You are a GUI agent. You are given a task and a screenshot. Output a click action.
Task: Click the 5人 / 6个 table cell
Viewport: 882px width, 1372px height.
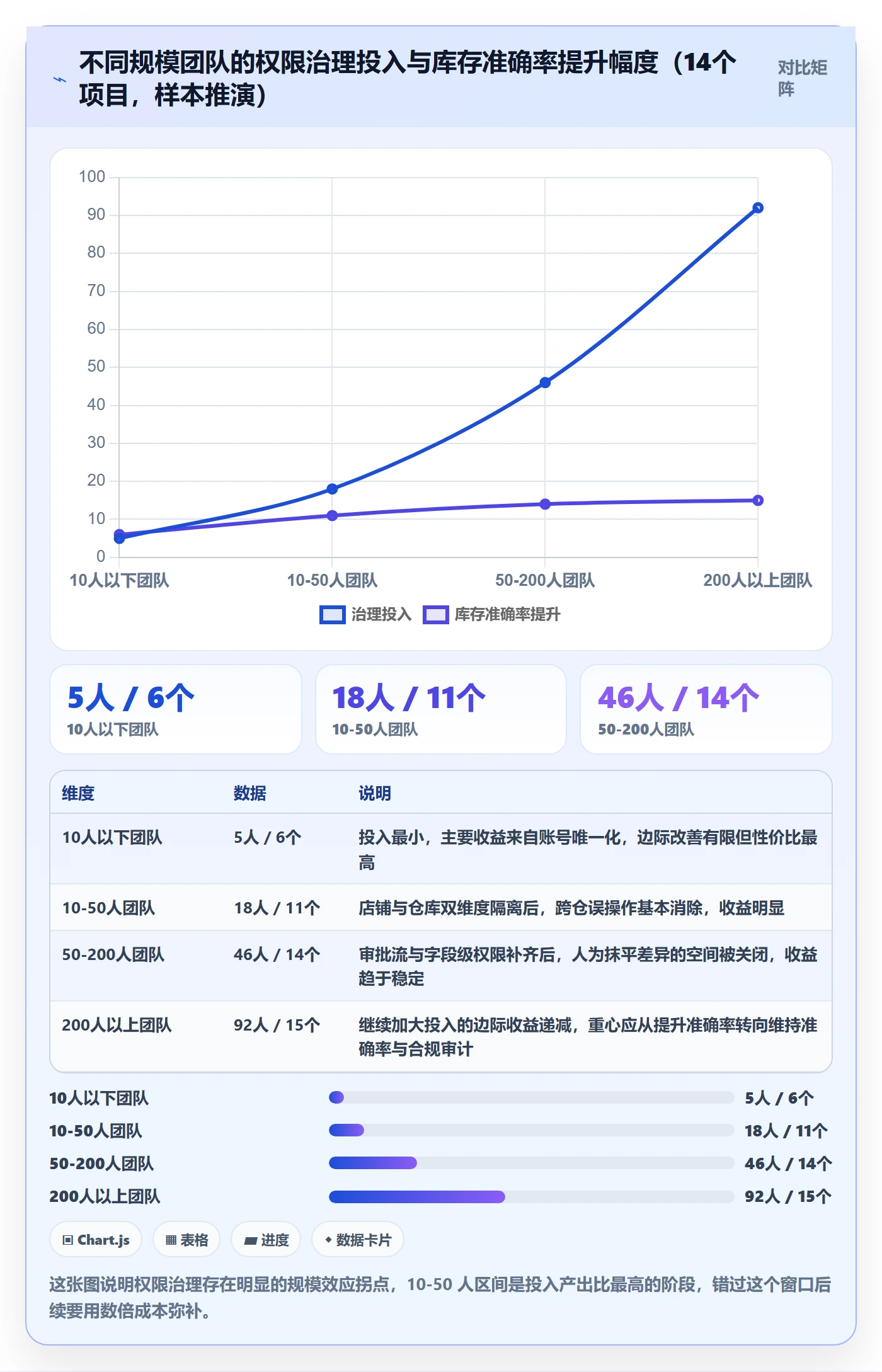tap(267, 837)
